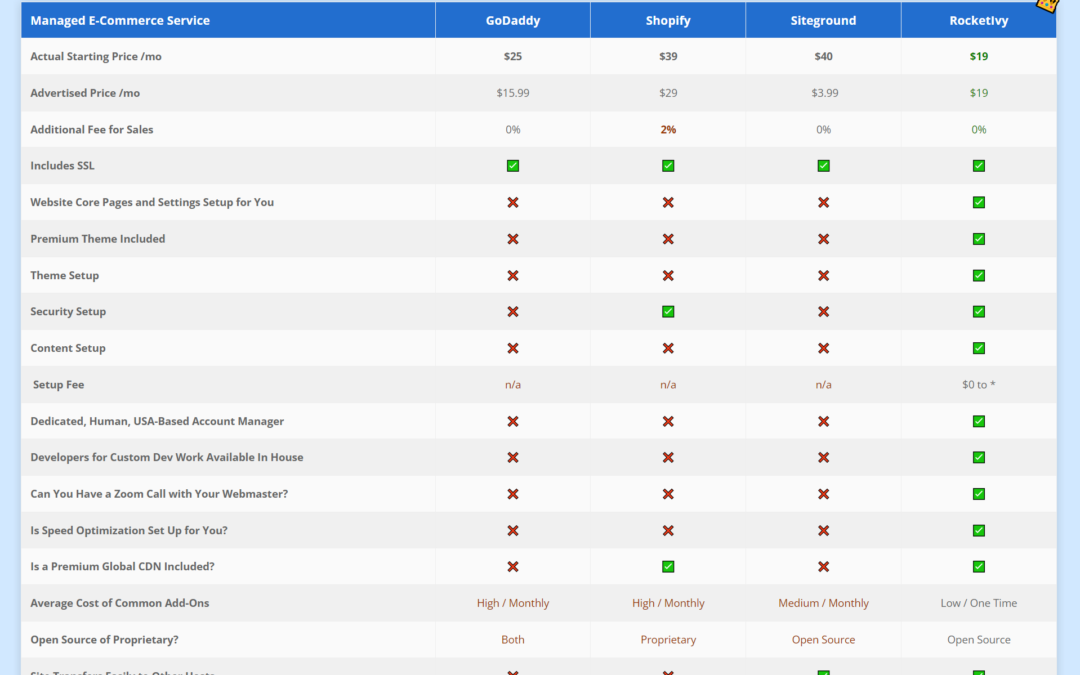Click RocketIvy's check for Website Core Pages Setup
Image resolution: width=1080 pixels, height=675 pixels.
pos(979,202)
